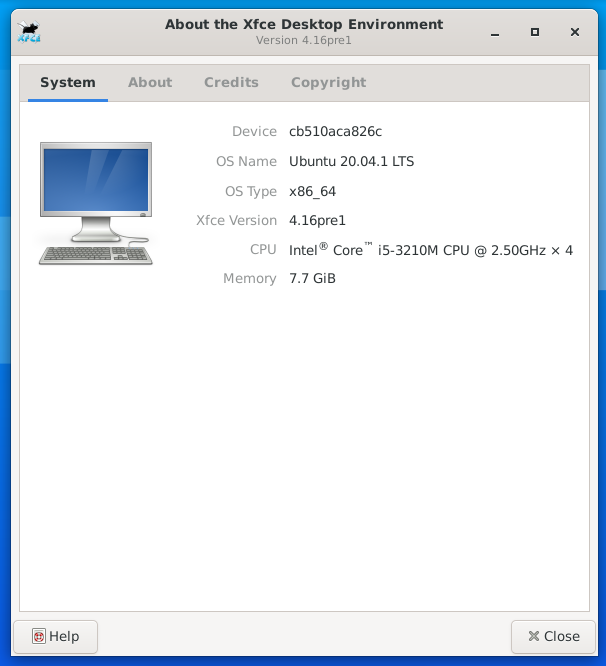This screenshot has height=666, width=606.
Task: Minimize the About Xfce window
Action: click(495, 32)
